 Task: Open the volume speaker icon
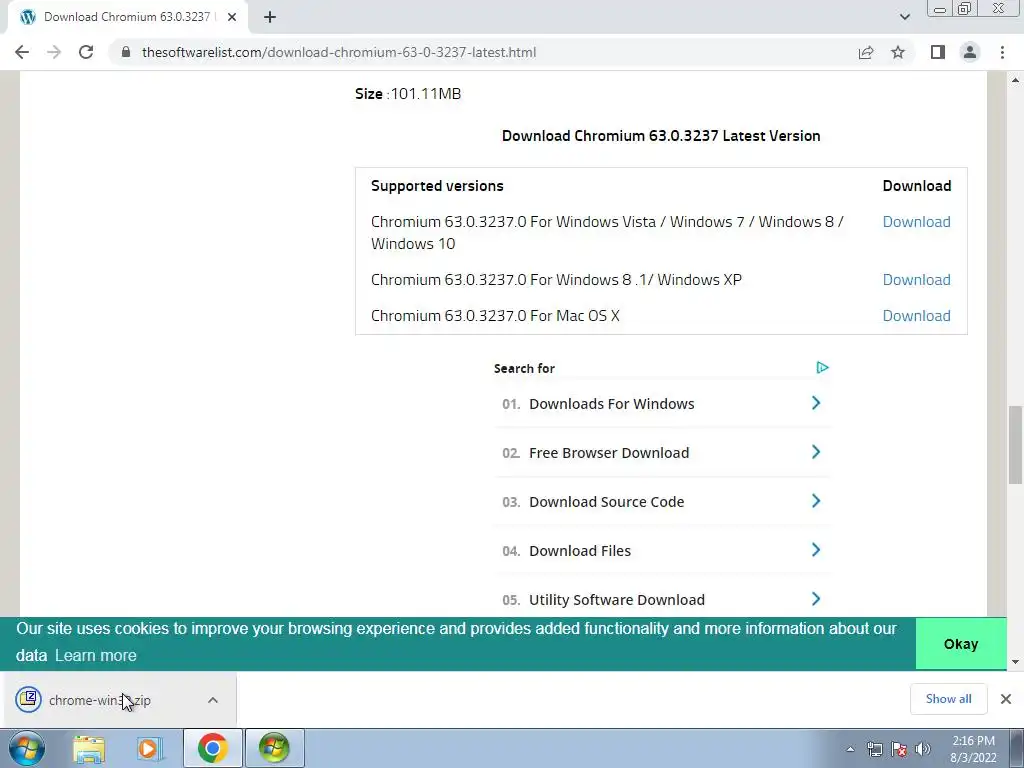click(923, 749)
